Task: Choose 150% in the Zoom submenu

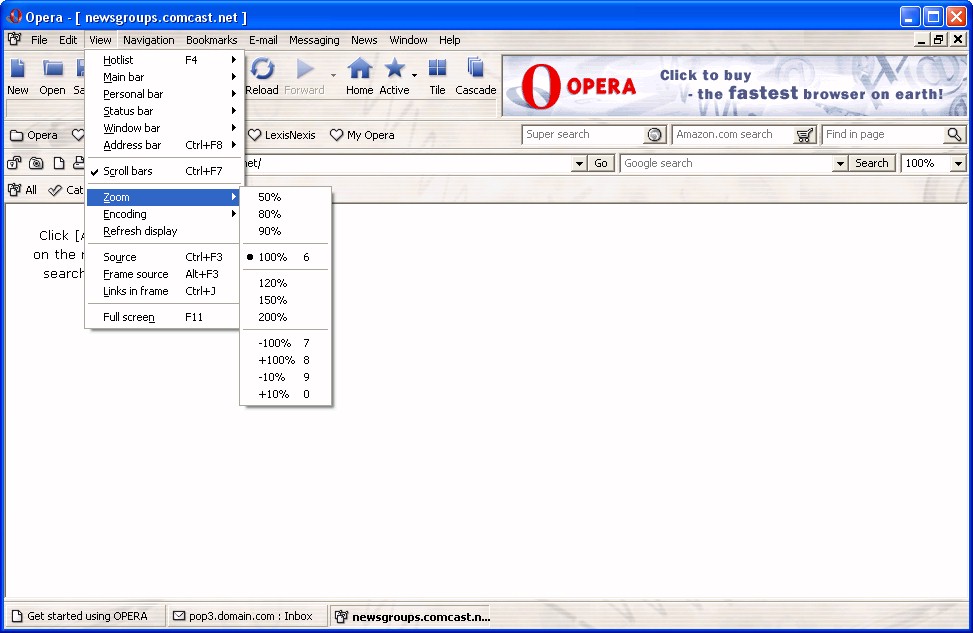Action: coord(272,300)
